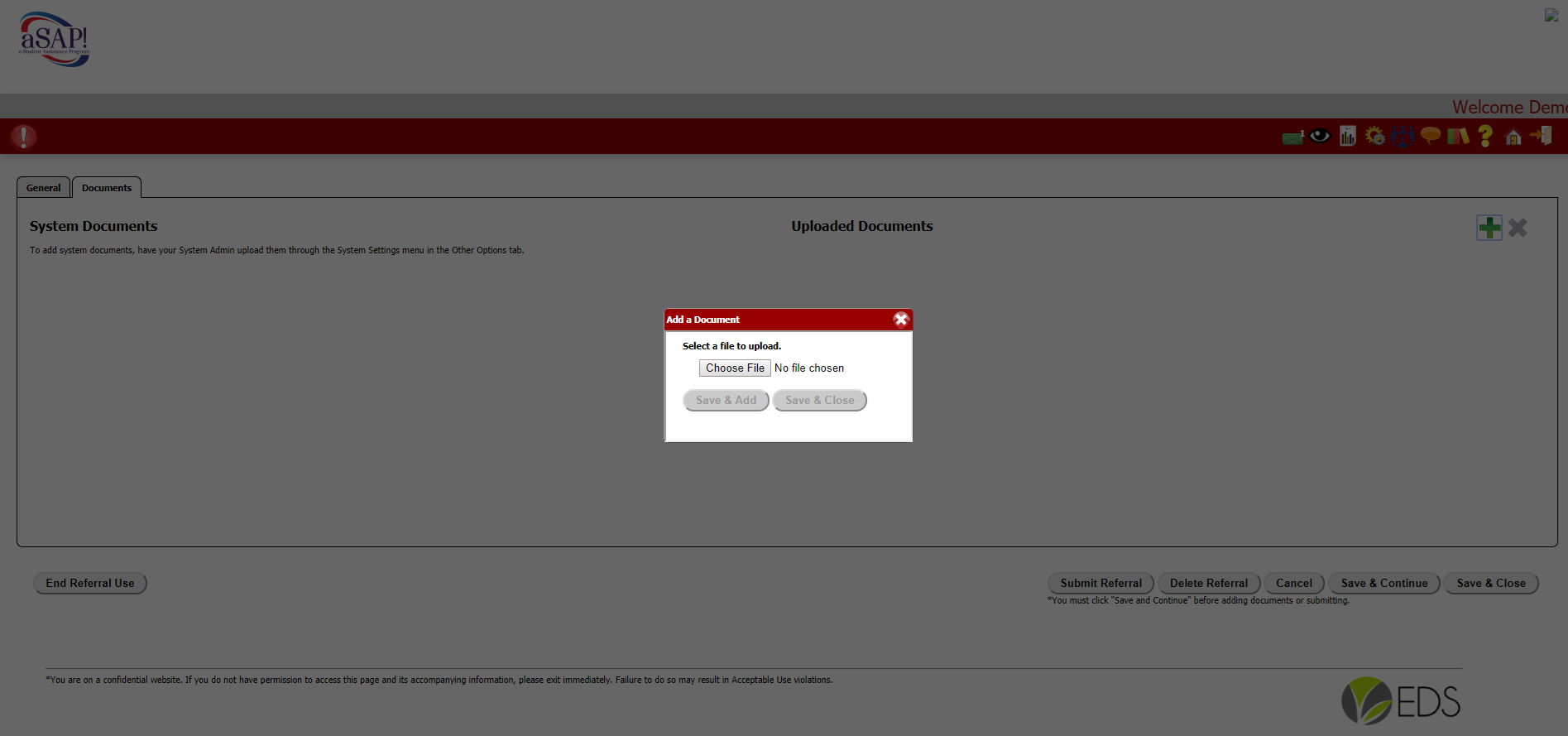The height and width of the screenshot is (736, 1568).
Task: Click End Referral Use button
Action: tap(90, 584)
